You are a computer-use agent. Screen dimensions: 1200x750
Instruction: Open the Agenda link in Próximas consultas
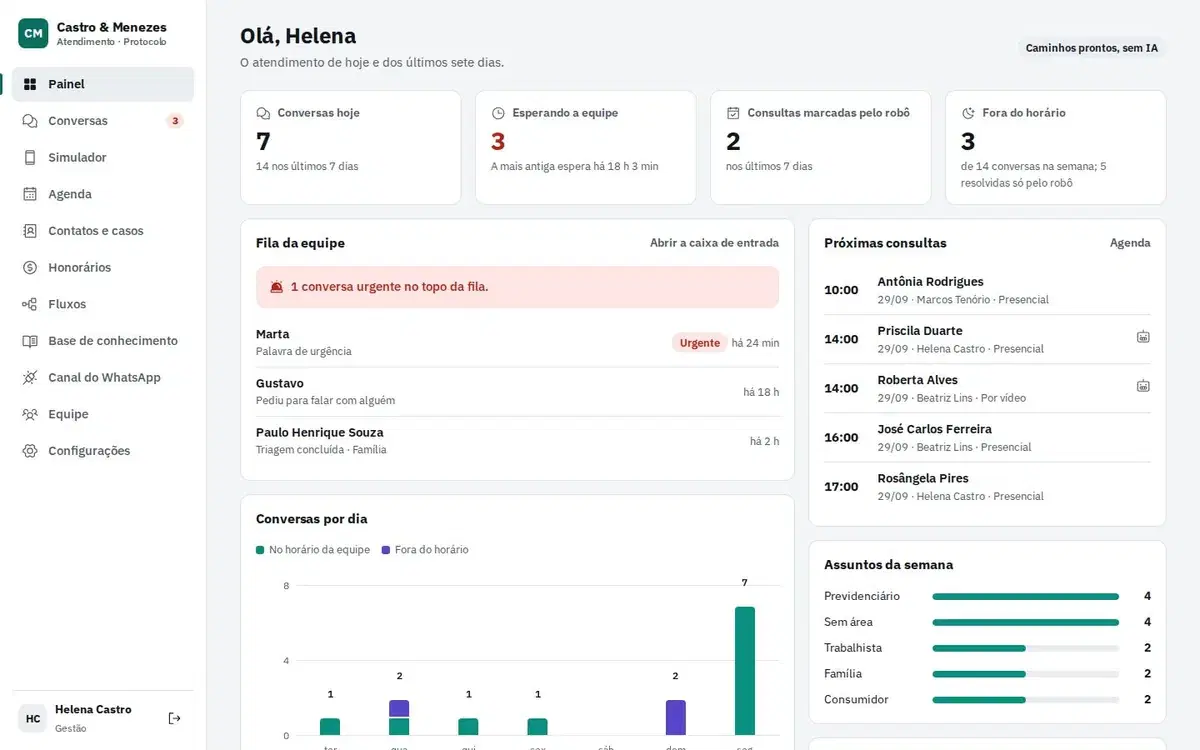pyautogui.click(x=1130, y=243)
